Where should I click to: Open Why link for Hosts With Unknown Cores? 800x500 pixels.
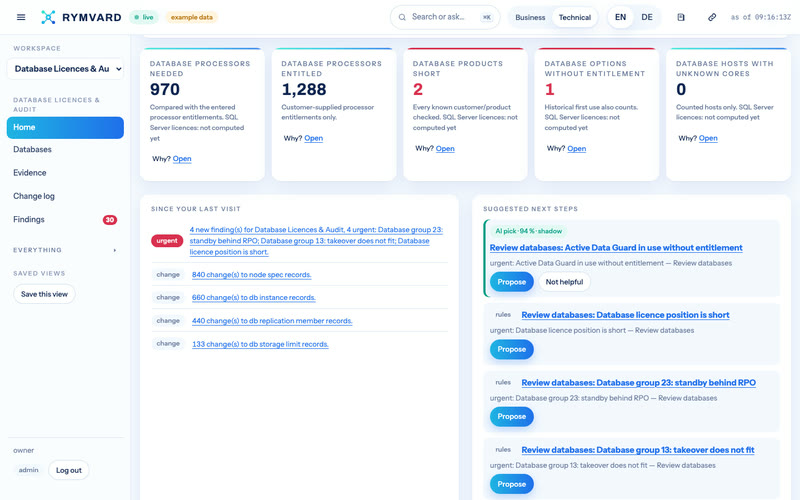[x=708, y=138]
